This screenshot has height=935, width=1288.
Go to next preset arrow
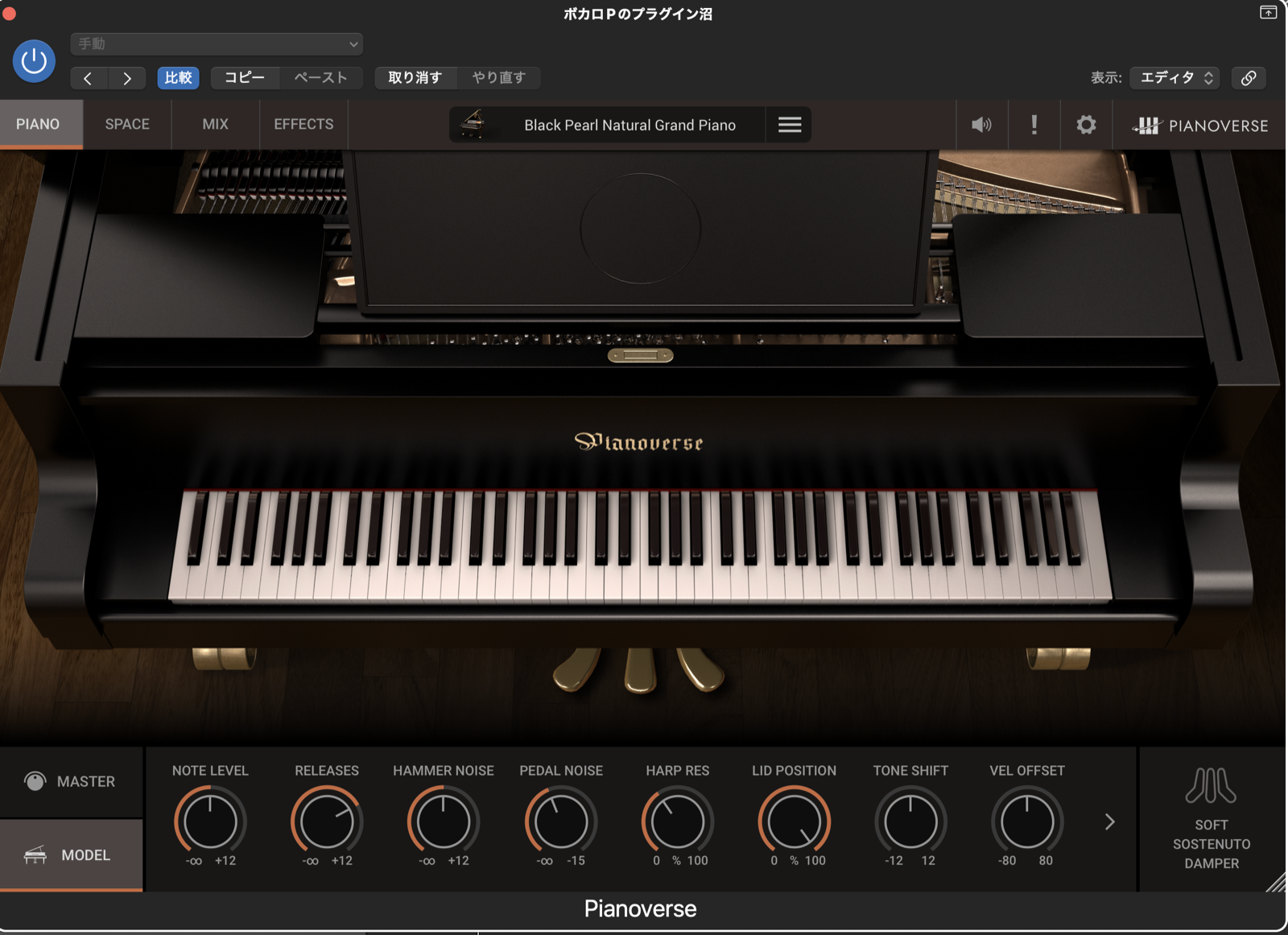click(126, 78)
